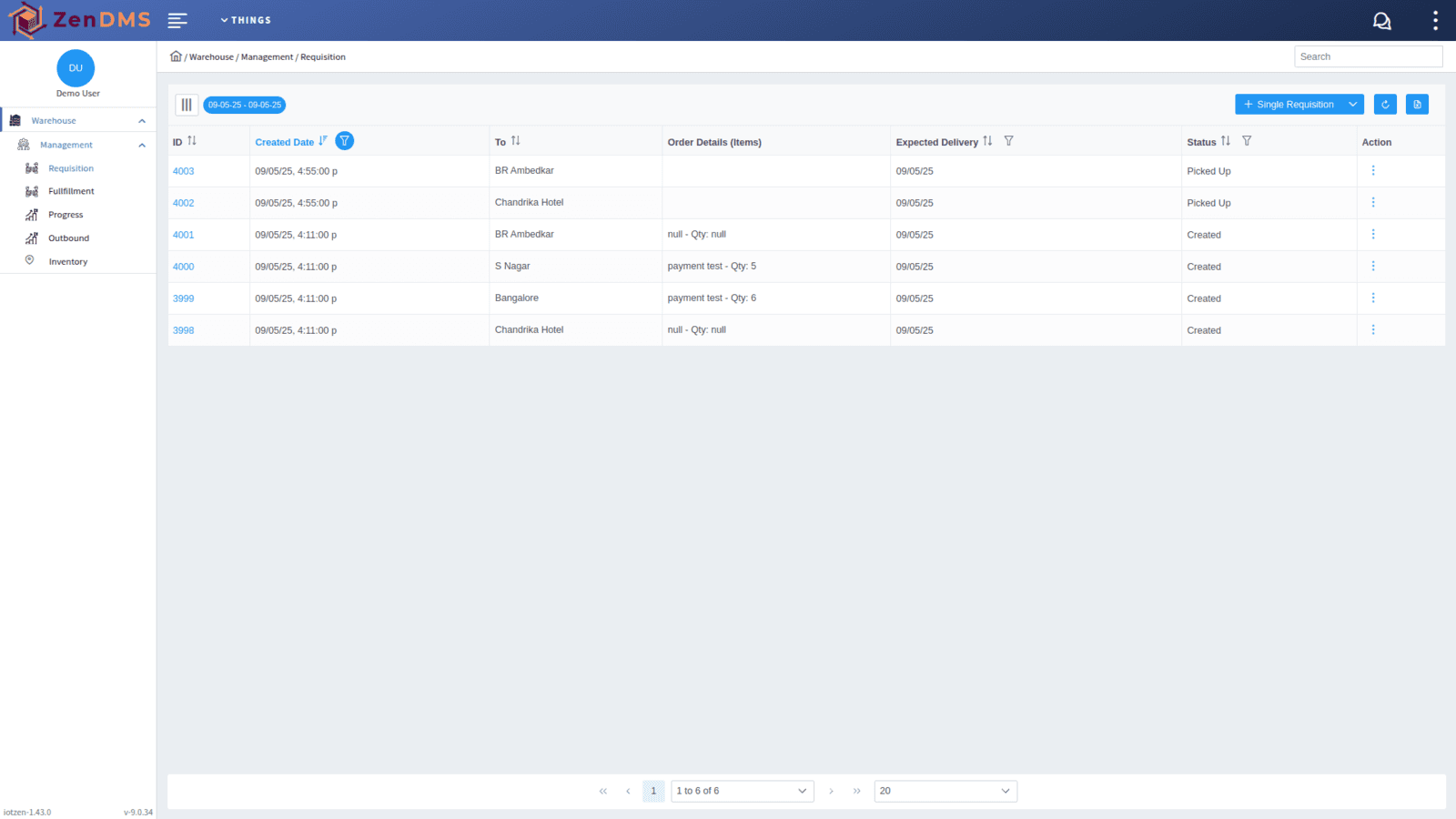The image size is (1456, 819).
Task: Open the Outbound section from sidebar
Action: pyautogui.click(x=68, y=238)
